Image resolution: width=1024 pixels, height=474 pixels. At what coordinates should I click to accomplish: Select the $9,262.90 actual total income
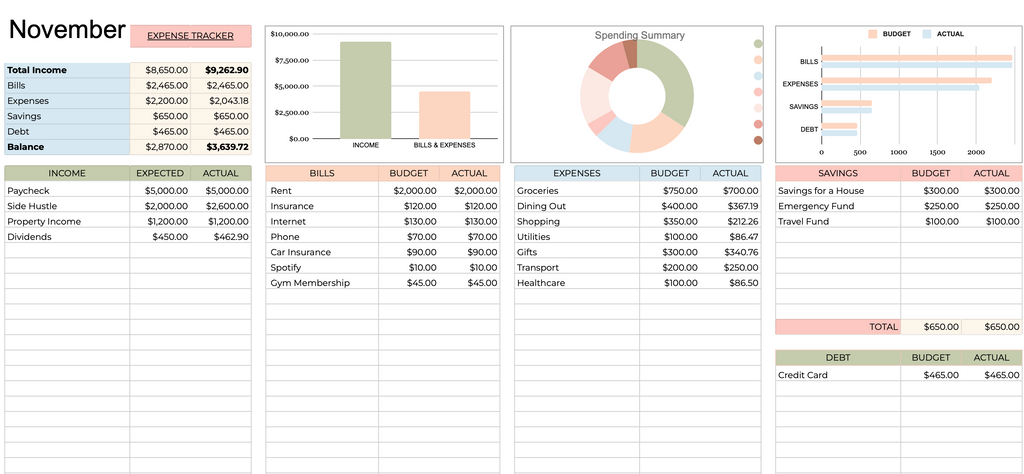pos(221,70)
